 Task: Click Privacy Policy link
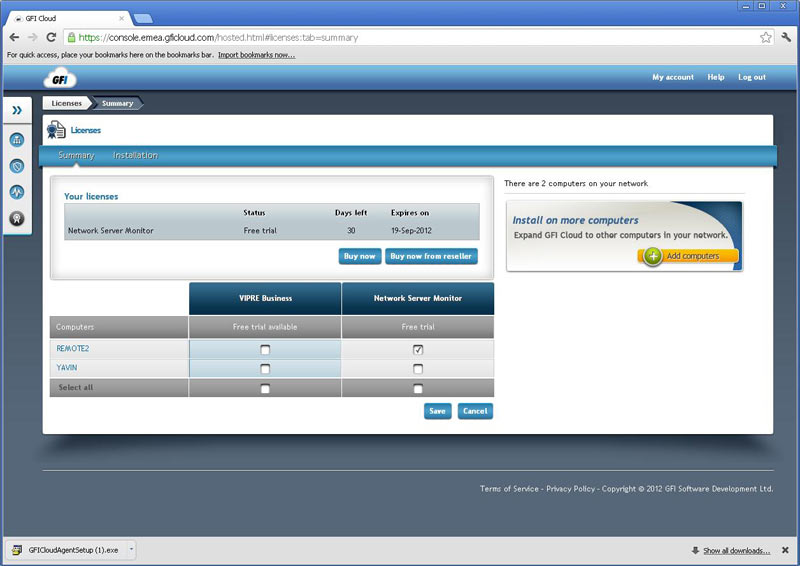(570, 489)
